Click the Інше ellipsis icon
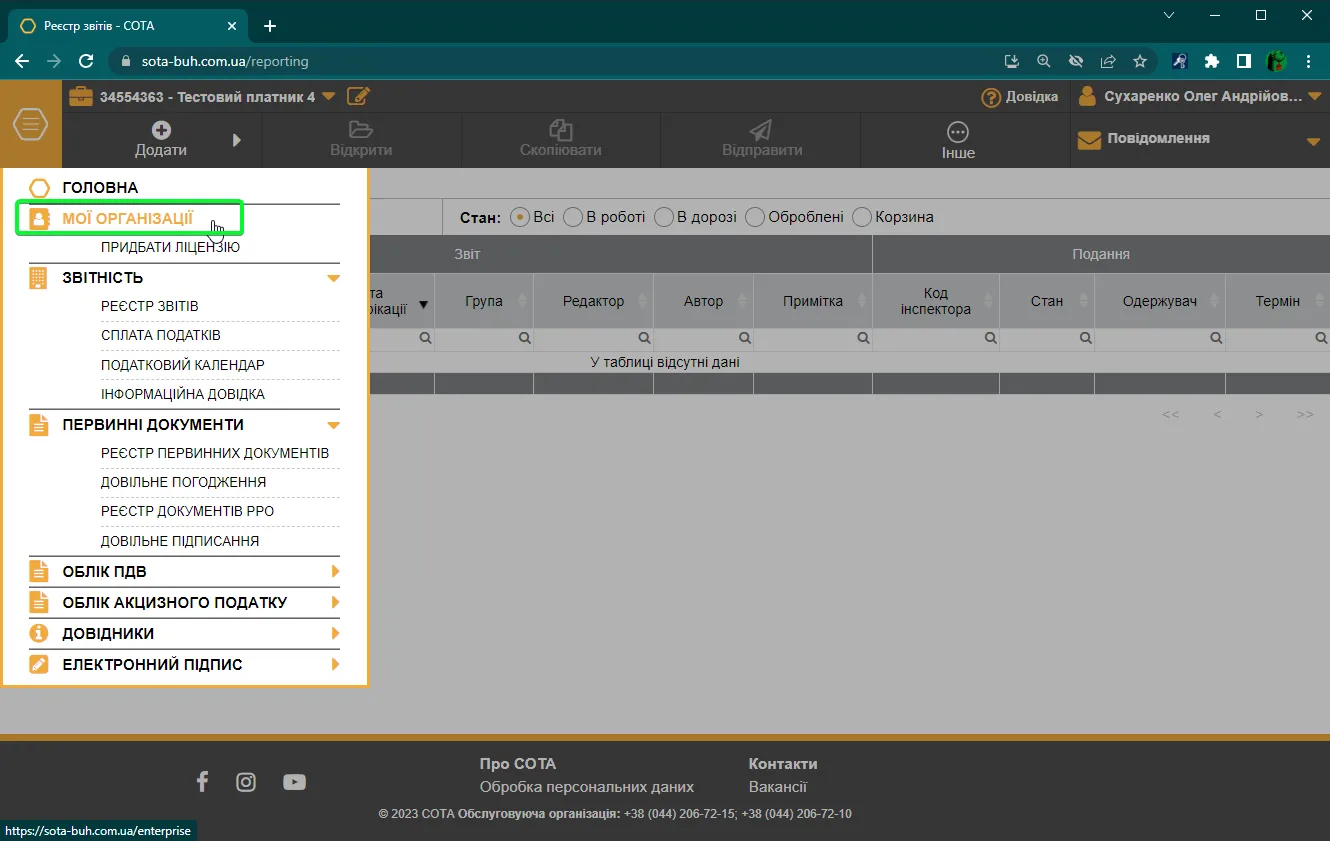1330x841 pixels. pos(957,132)
